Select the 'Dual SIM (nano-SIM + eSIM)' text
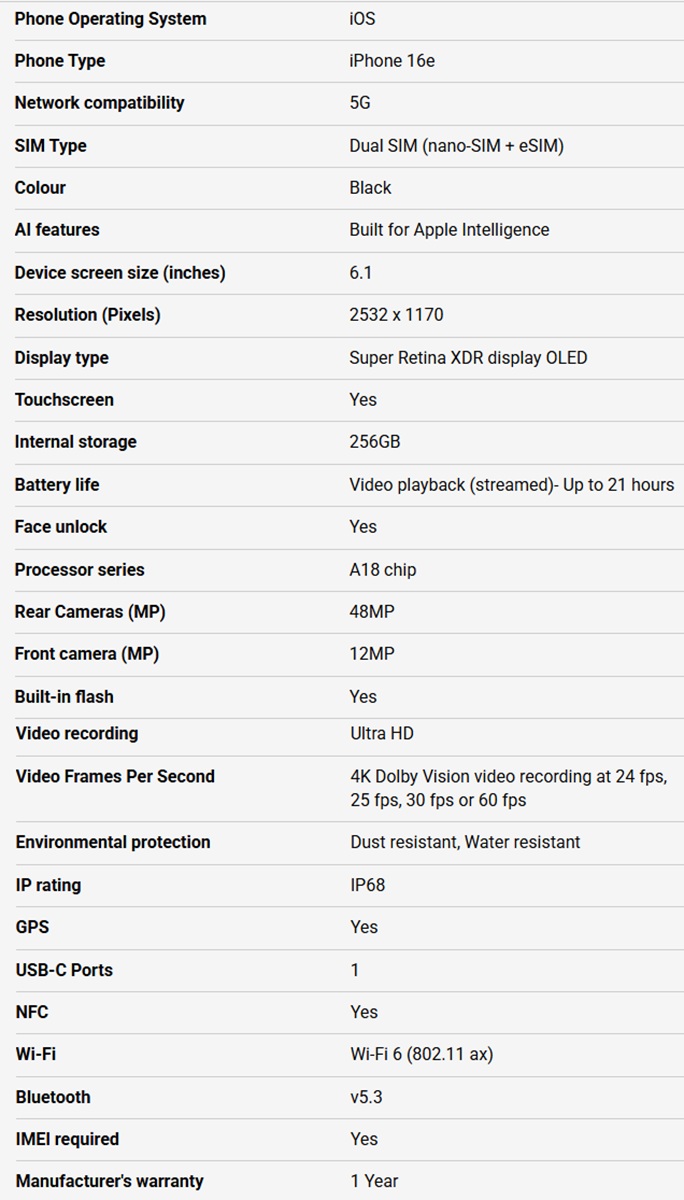Viewport: 684px width, 1200px height. tap(456, 146)
